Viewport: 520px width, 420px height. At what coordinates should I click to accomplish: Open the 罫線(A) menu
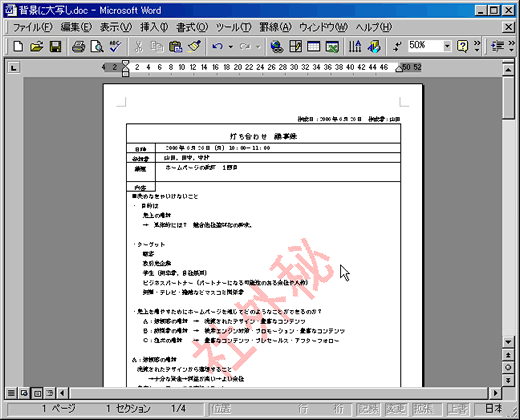click(275, 27)
